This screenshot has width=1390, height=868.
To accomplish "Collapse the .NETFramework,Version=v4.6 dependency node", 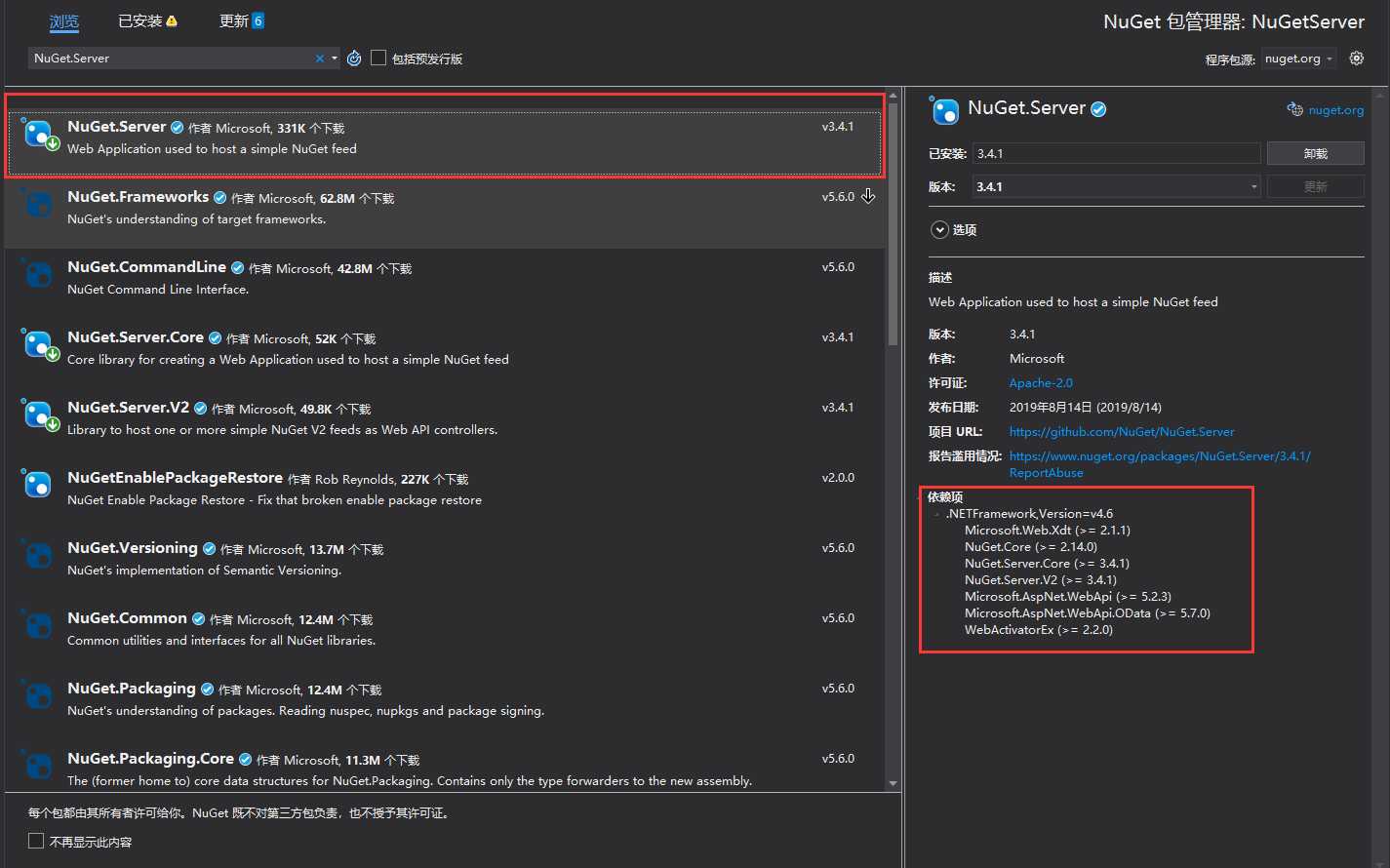I will click(x=937, y=514).
